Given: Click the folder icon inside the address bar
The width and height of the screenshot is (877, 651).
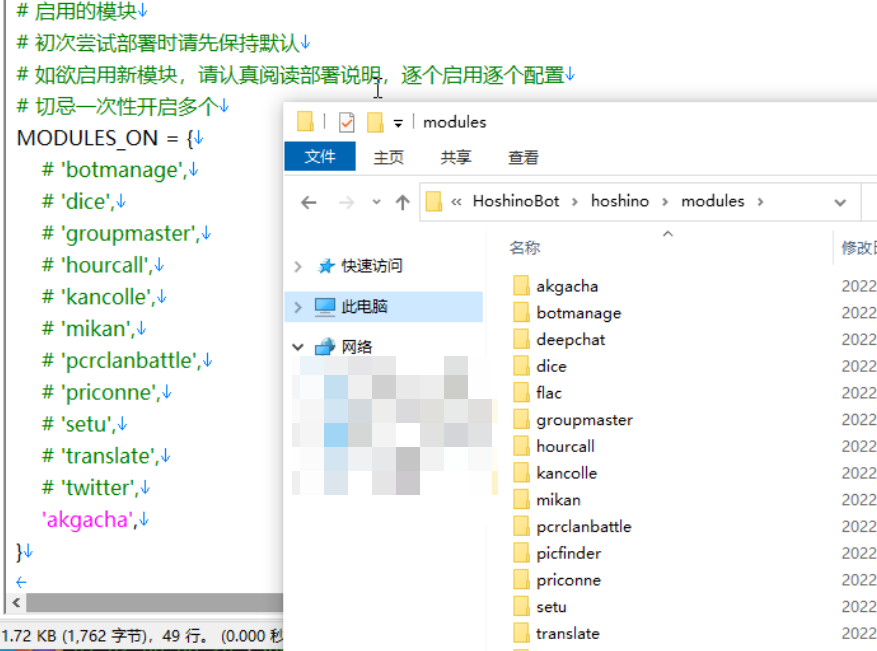Looking at the screenshot, I should tap(434, 200).
